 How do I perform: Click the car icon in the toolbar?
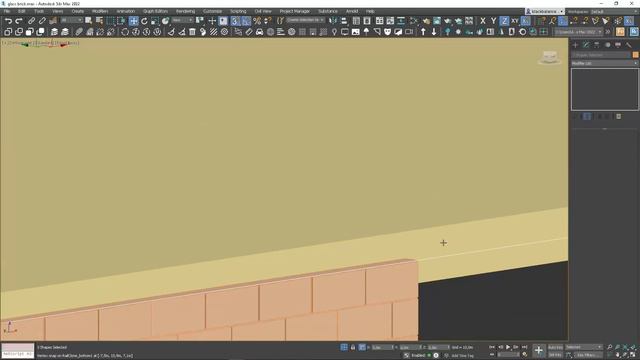click(260, 32)
